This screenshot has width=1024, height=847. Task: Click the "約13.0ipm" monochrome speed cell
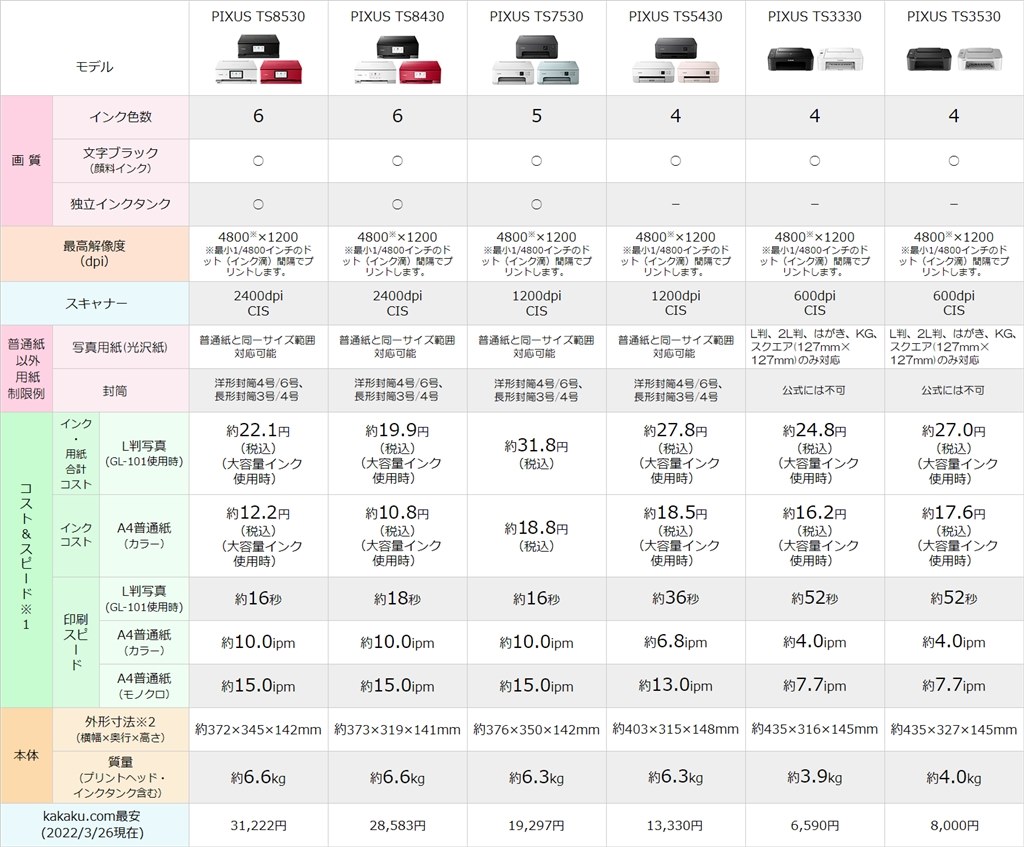675,685
